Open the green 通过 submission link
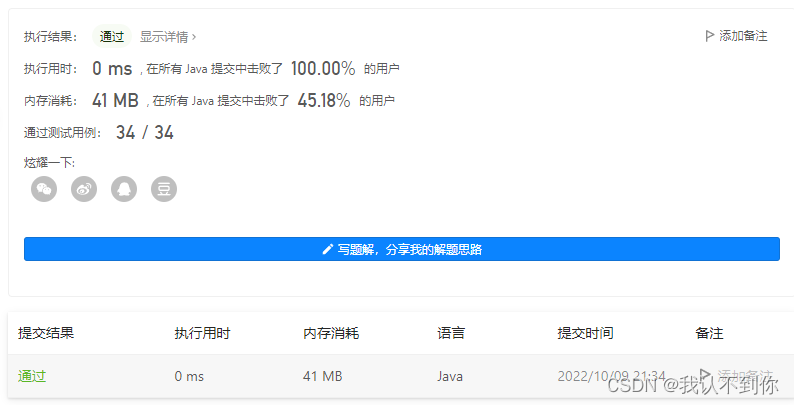This screenshot has height=405, width=794. click(32, 376)
